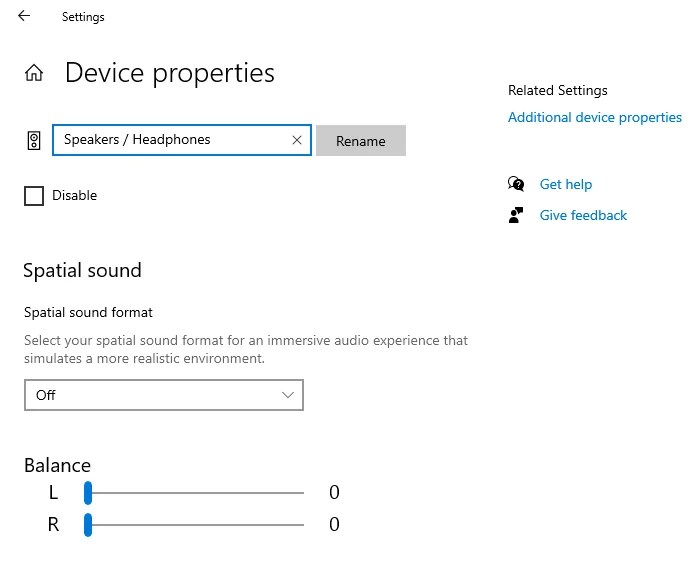Open Additional device properties link
Image resolution: width=694 pixels, height=570 pixels.
[595, 117]
